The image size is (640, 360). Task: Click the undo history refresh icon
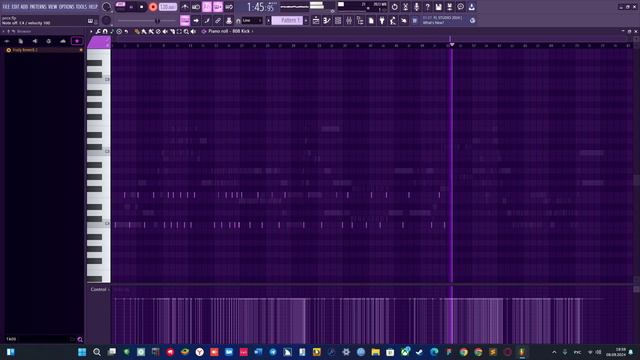(394, 7)
